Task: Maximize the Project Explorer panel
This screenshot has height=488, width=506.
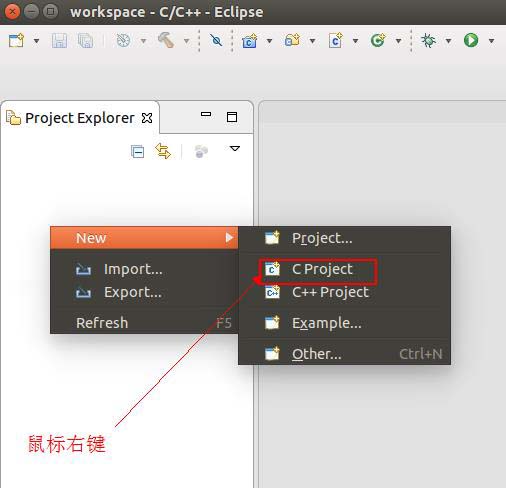Action: coord(232,117)
